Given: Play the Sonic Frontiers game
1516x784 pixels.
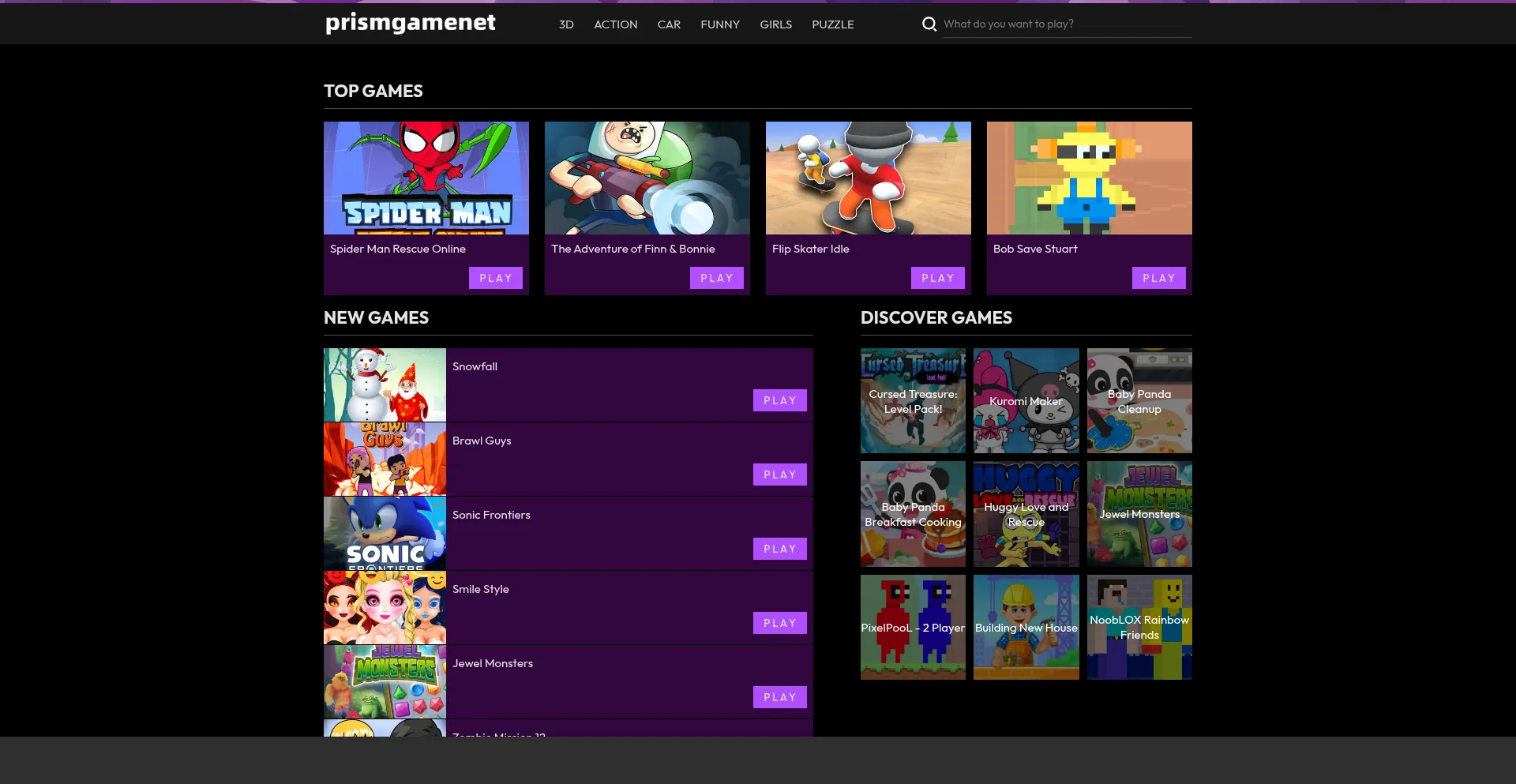Looking at the screenshot, I should click(780, 549).
